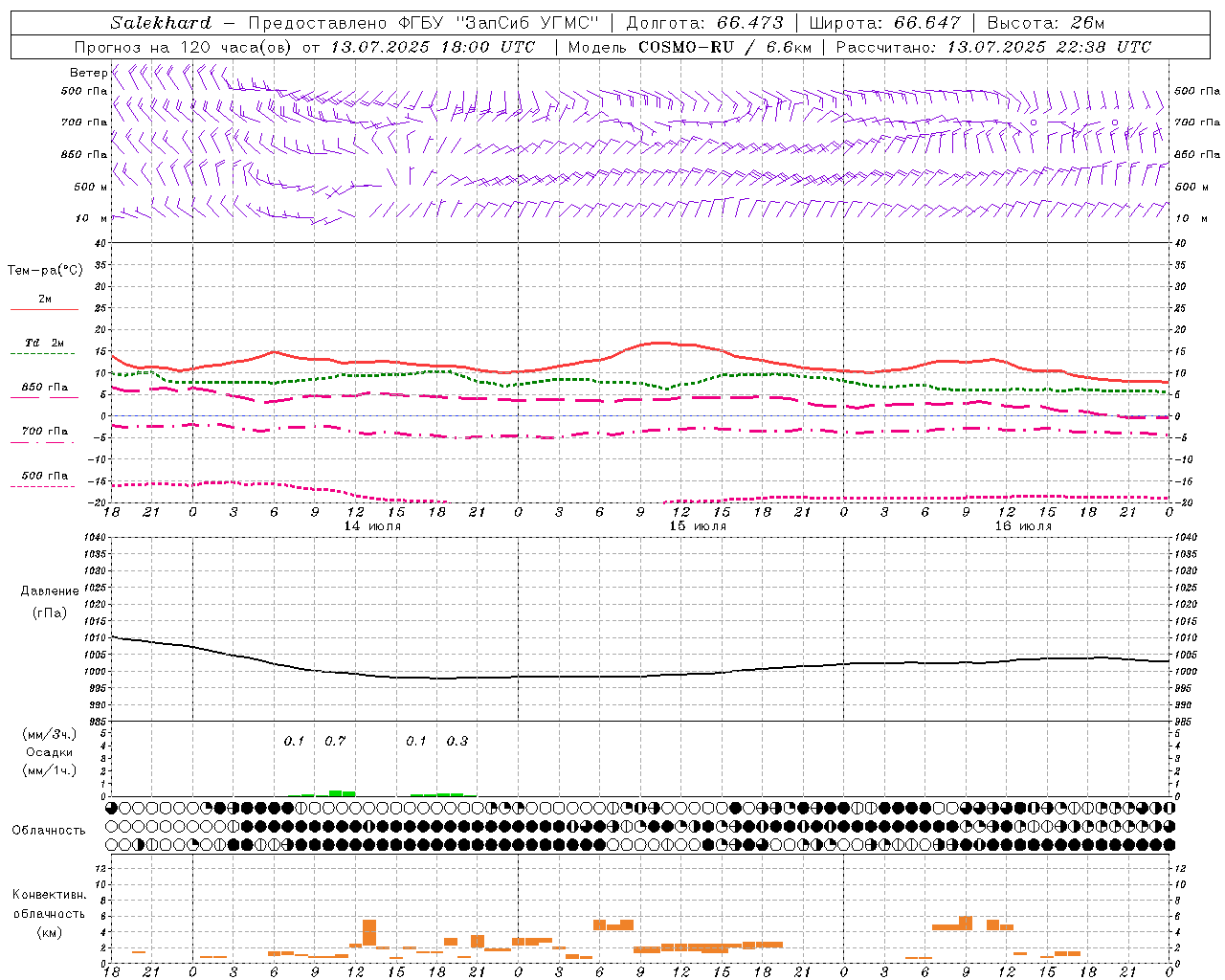Screen dimensions: 1225x980
Task: Click the 'Высота: 26м' header value
Action: (1046, 23)
